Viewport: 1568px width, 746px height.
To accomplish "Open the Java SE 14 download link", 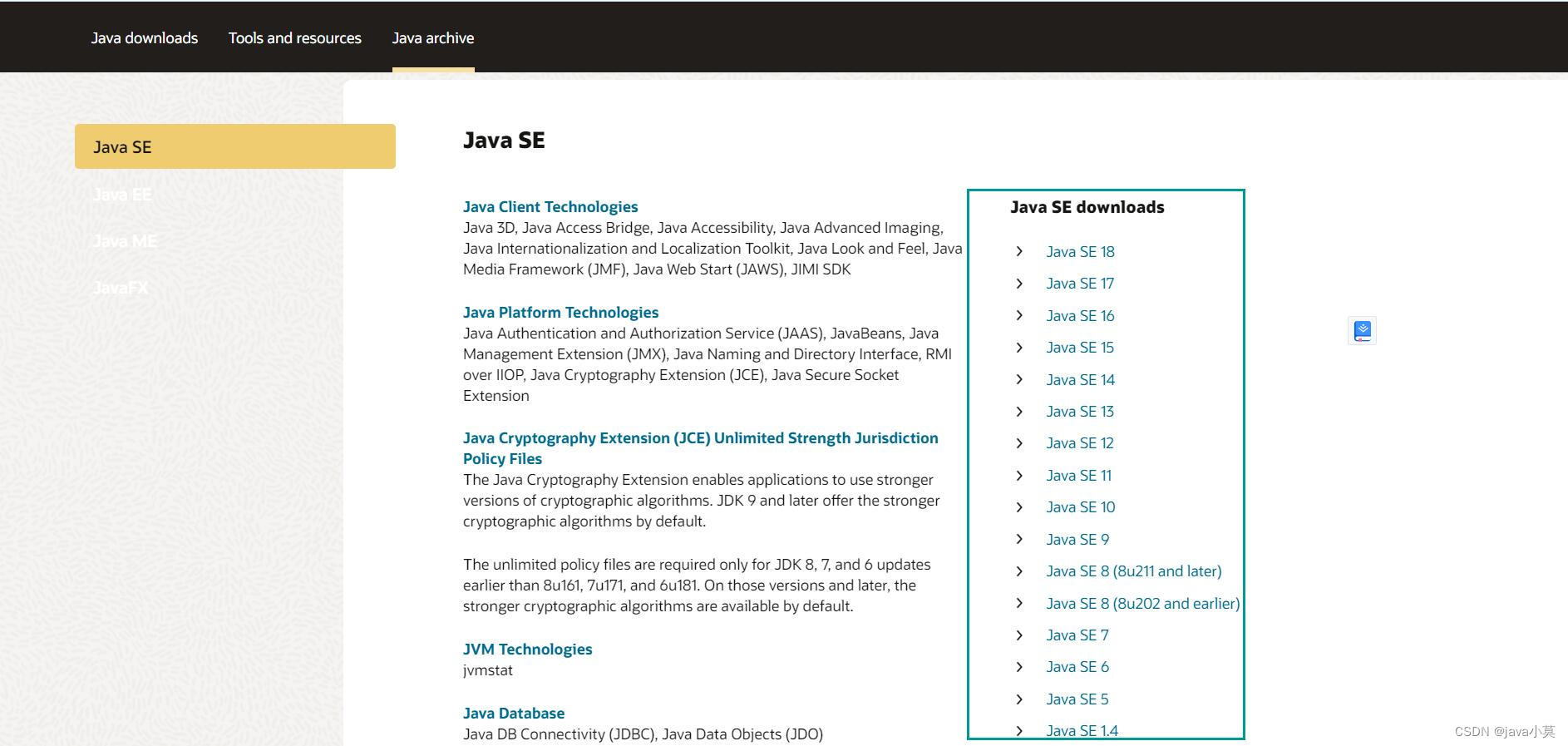I will point(1080,380).
